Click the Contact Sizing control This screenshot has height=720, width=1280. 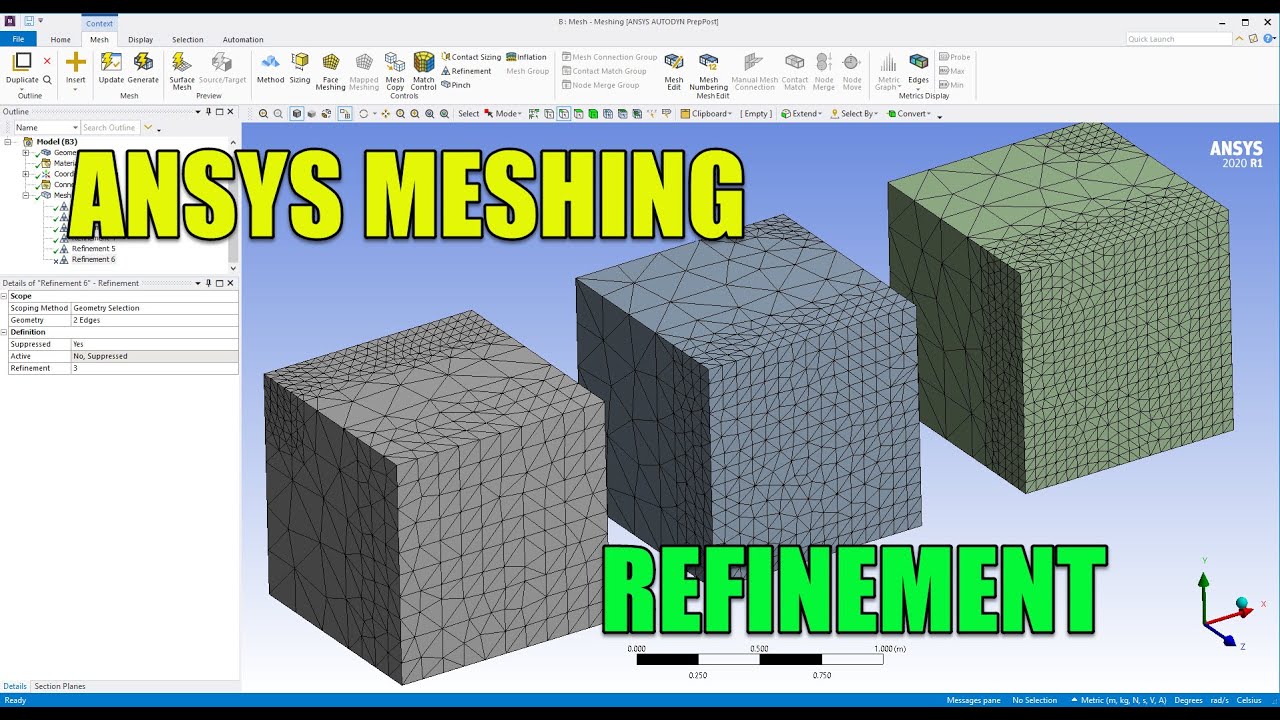(471, 57)
